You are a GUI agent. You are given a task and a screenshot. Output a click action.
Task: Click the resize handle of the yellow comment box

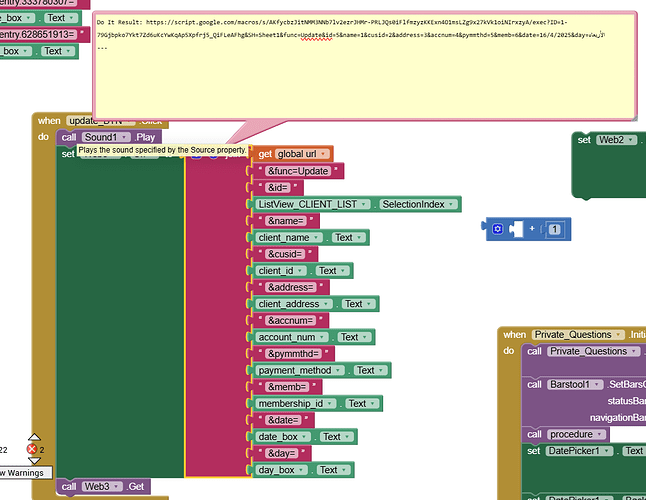coord(634,117)
